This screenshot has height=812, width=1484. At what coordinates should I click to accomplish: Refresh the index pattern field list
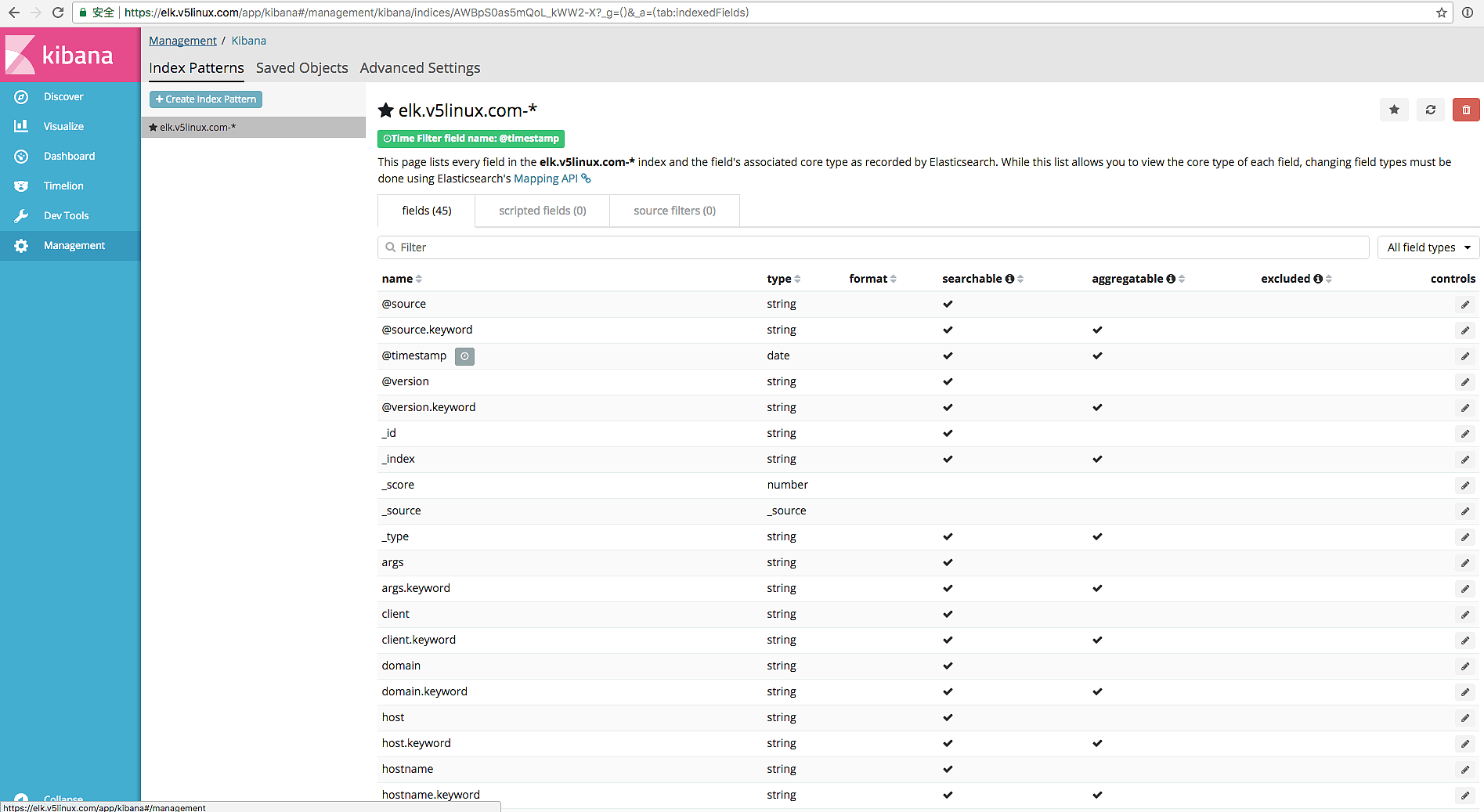(x=1430, y=110)
